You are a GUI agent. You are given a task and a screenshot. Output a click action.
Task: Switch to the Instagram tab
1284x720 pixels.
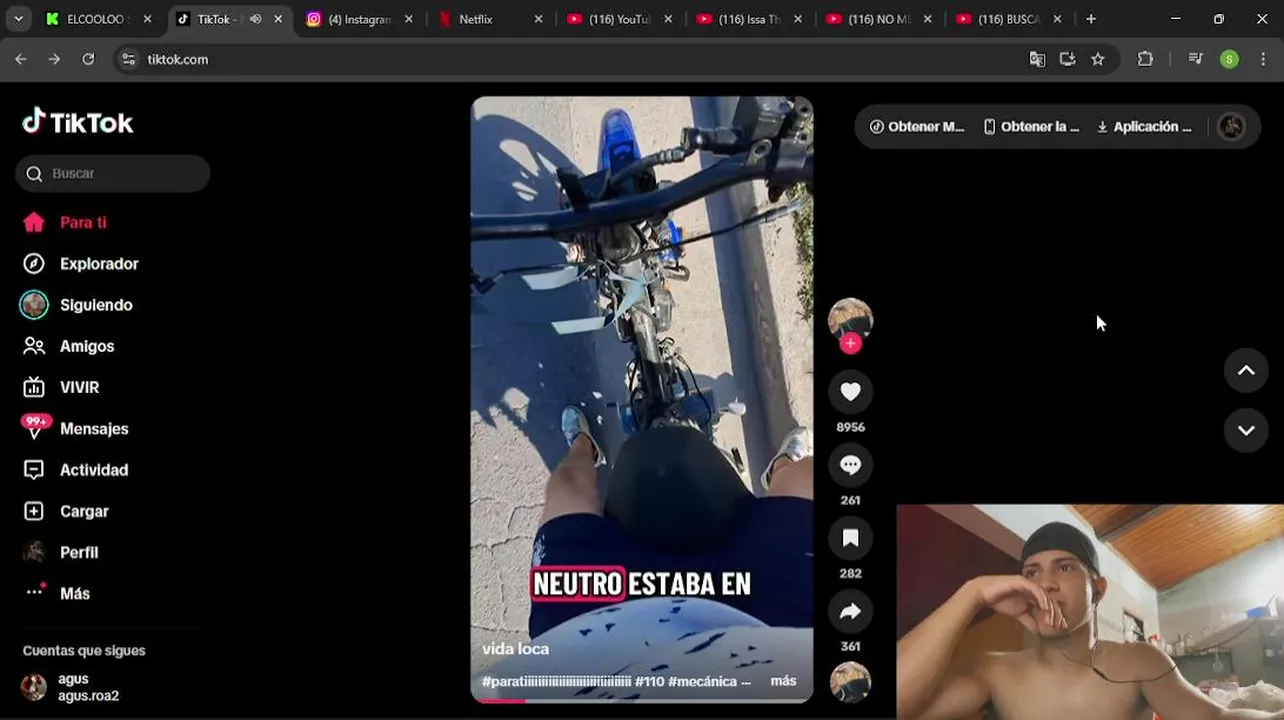(360, 19)
